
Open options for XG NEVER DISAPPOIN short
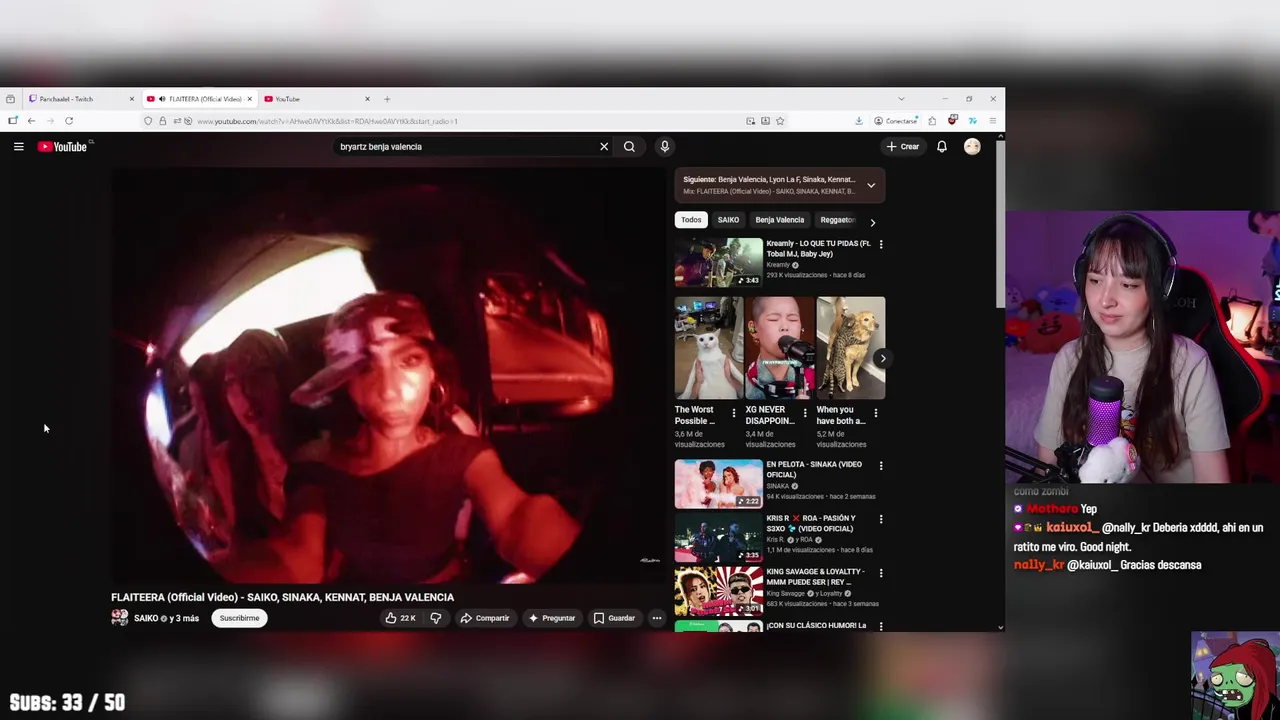(x=805, y=413)
